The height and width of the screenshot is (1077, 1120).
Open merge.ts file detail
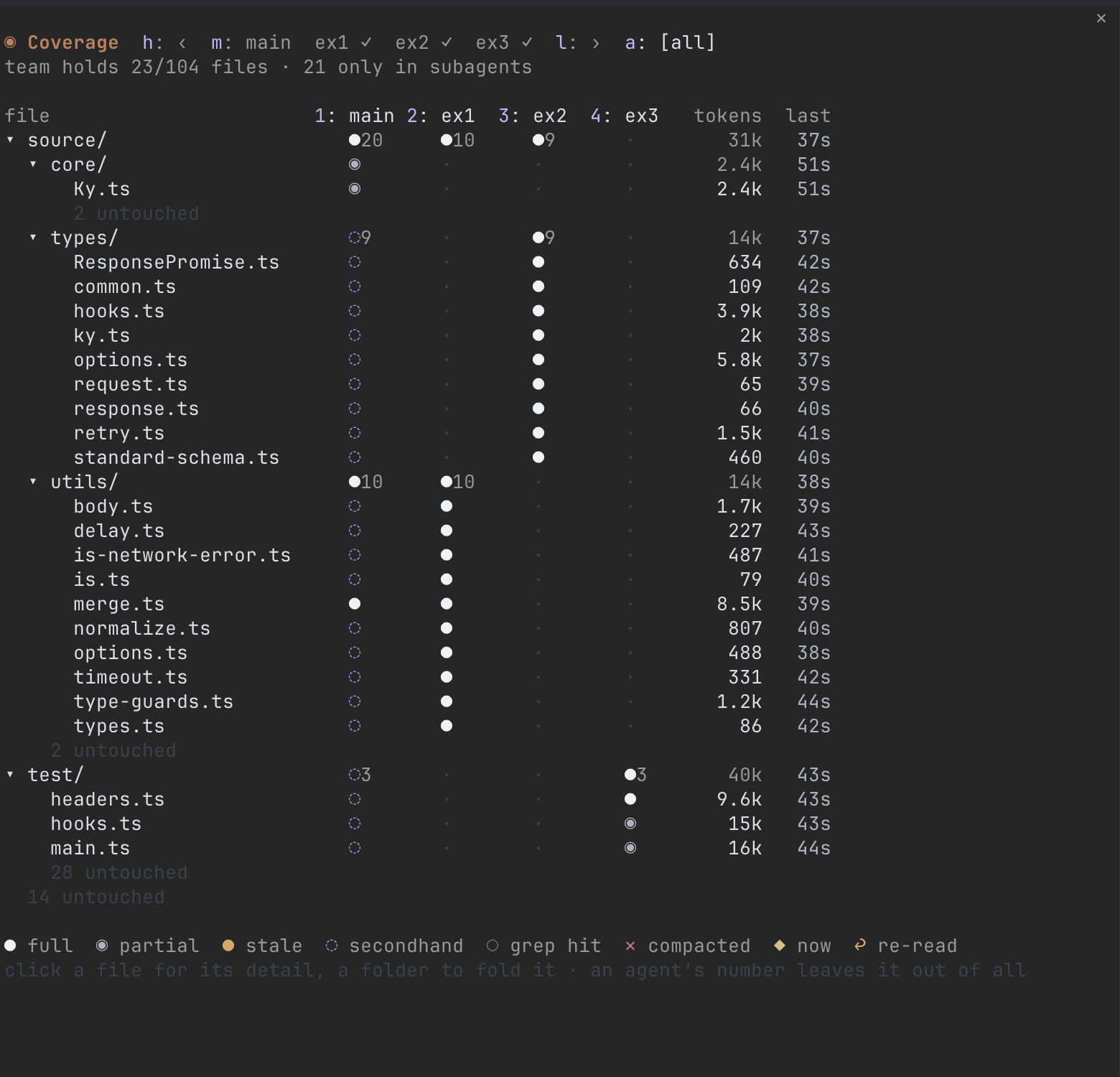(119, 604)
